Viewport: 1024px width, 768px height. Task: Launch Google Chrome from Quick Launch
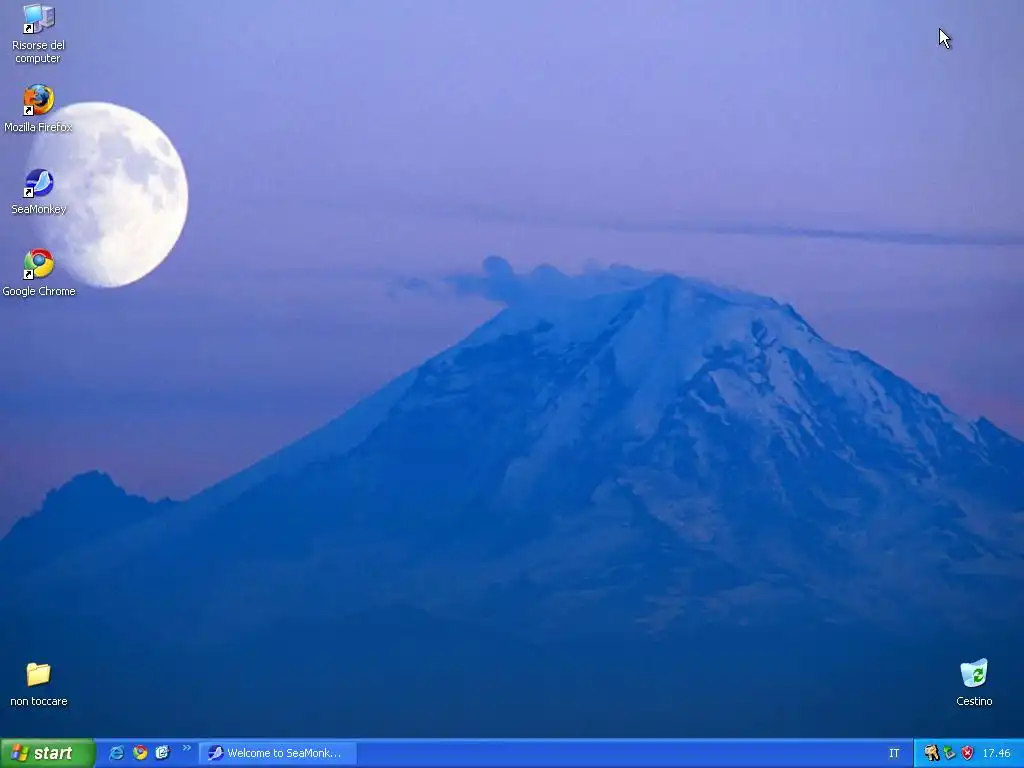pos(140,753)
